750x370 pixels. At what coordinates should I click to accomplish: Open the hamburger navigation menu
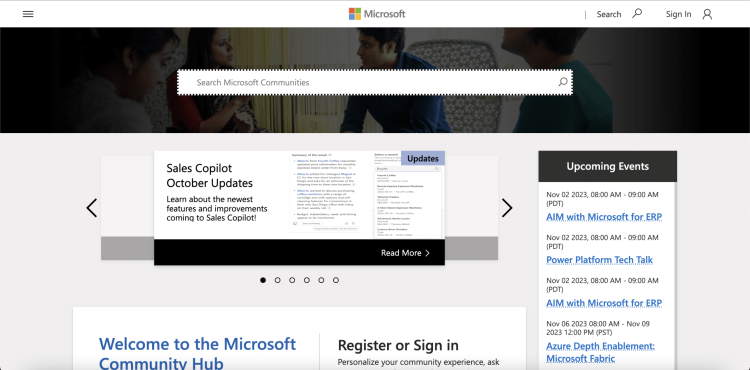[x=28, y=14]
